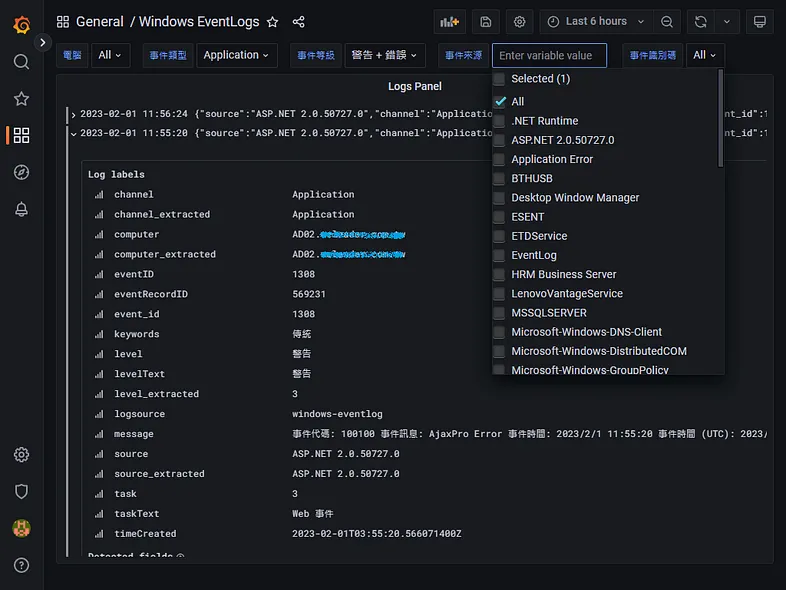Open the Configuration gear in sidebar
Viewport: 786px width, 590px height.
[21, 455]
